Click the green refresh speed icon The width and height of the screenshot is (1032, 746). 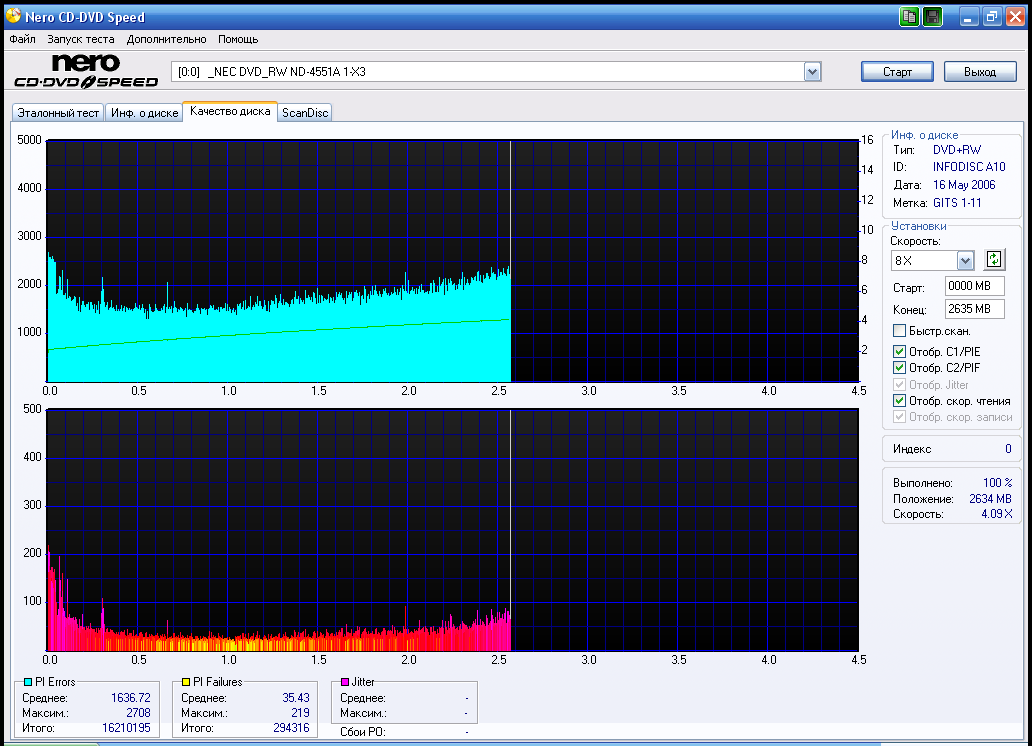point(993,260)
